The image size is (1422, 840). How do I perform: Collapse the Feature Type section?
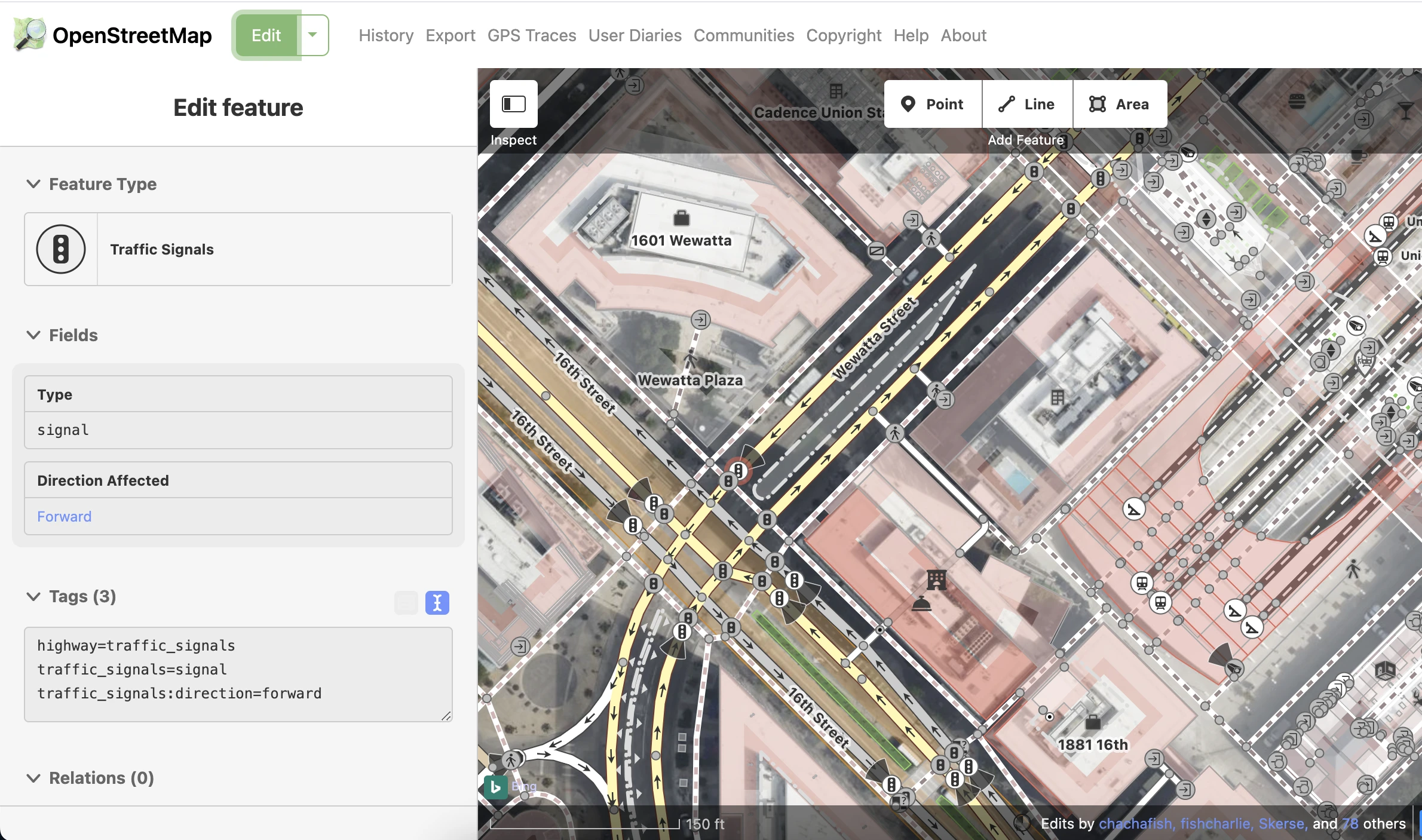[34, 184]
